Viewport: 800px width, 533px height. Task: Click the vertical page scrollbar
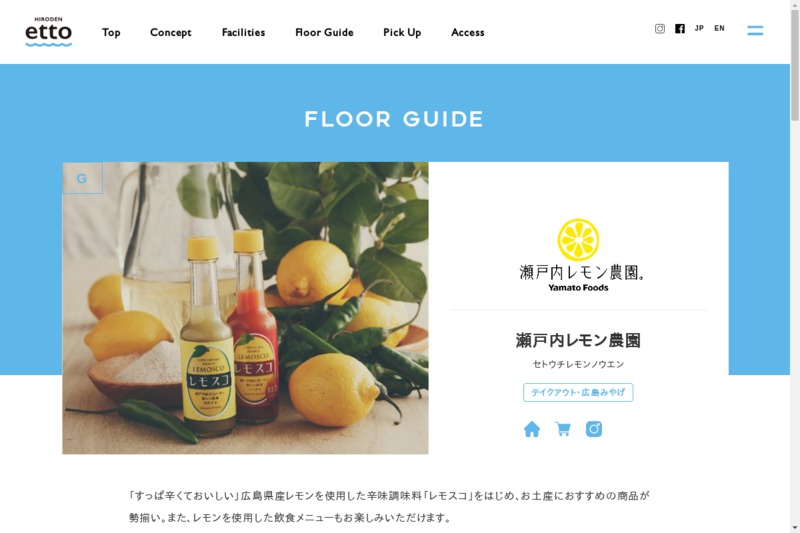pos(795,266)
